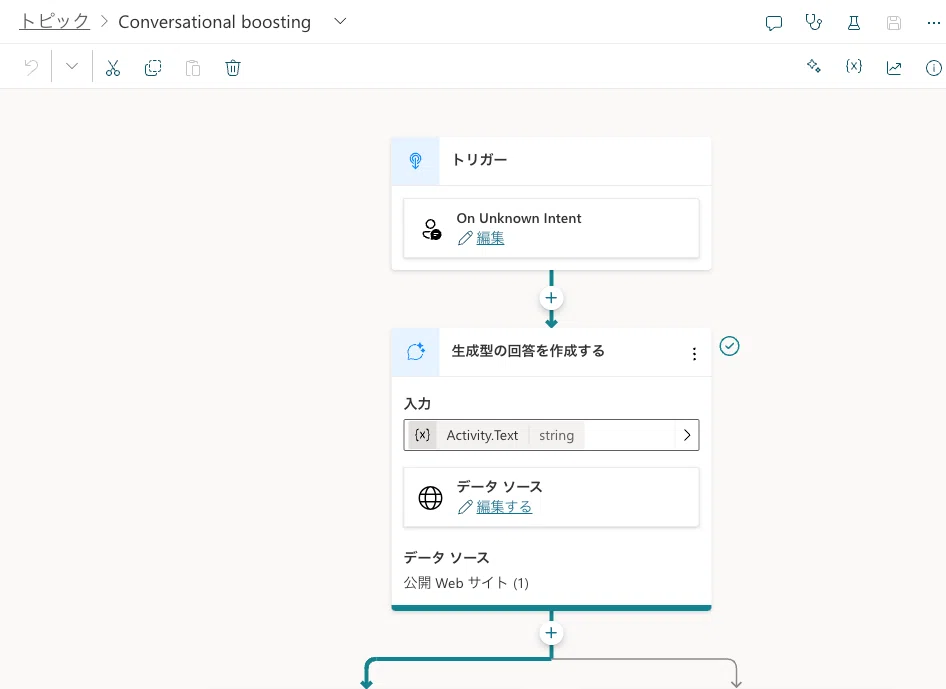
Task: Expand the Conversational boosting topic dropdown
Action: 340,21
